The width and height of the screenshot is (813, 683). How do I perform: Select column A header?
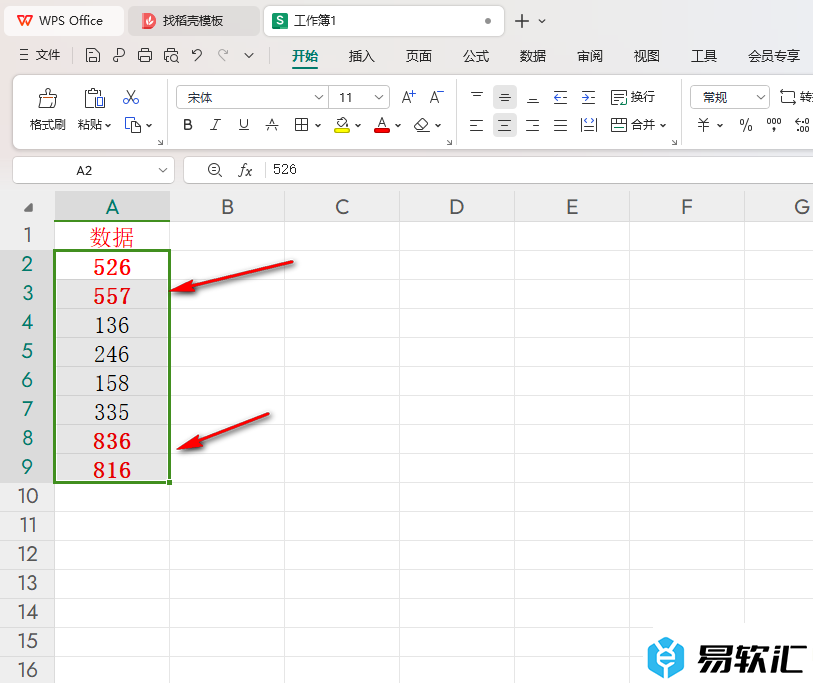coord(112,206)
